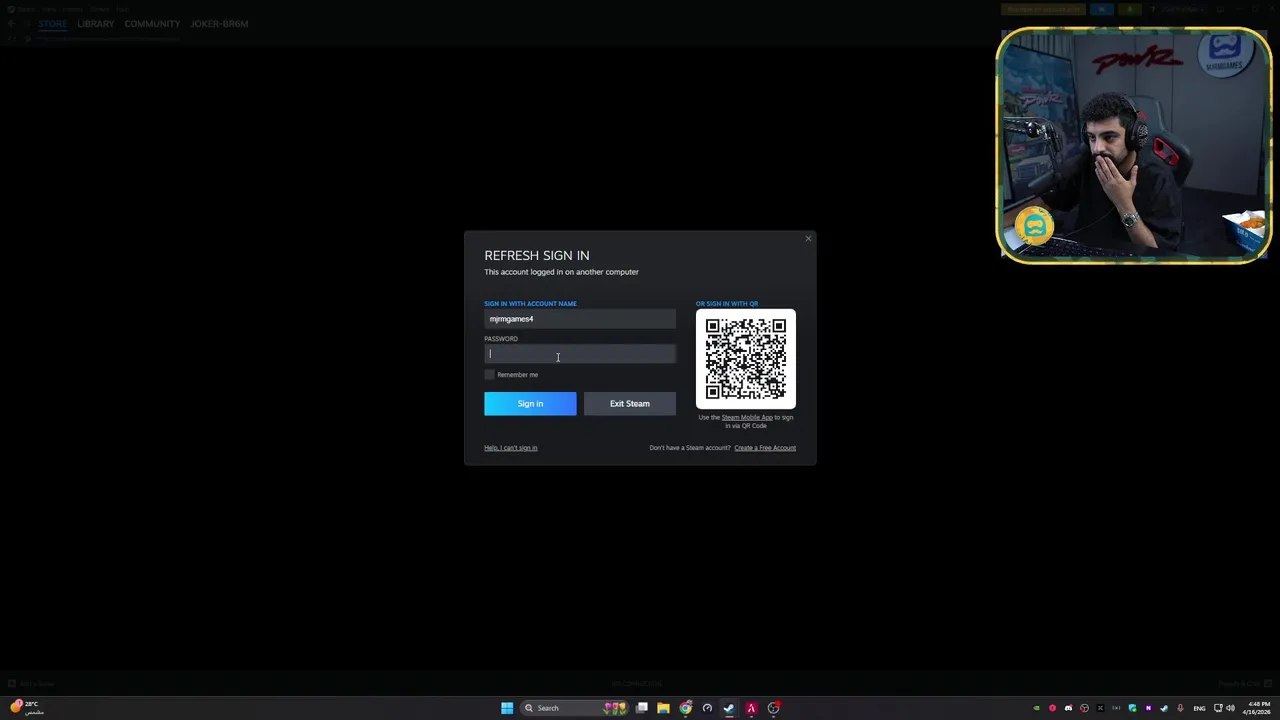Switch to the dimmed STORE tab
Image resolution: width=1280 pixels, height=720 pixels.
[x=53, y=24]
